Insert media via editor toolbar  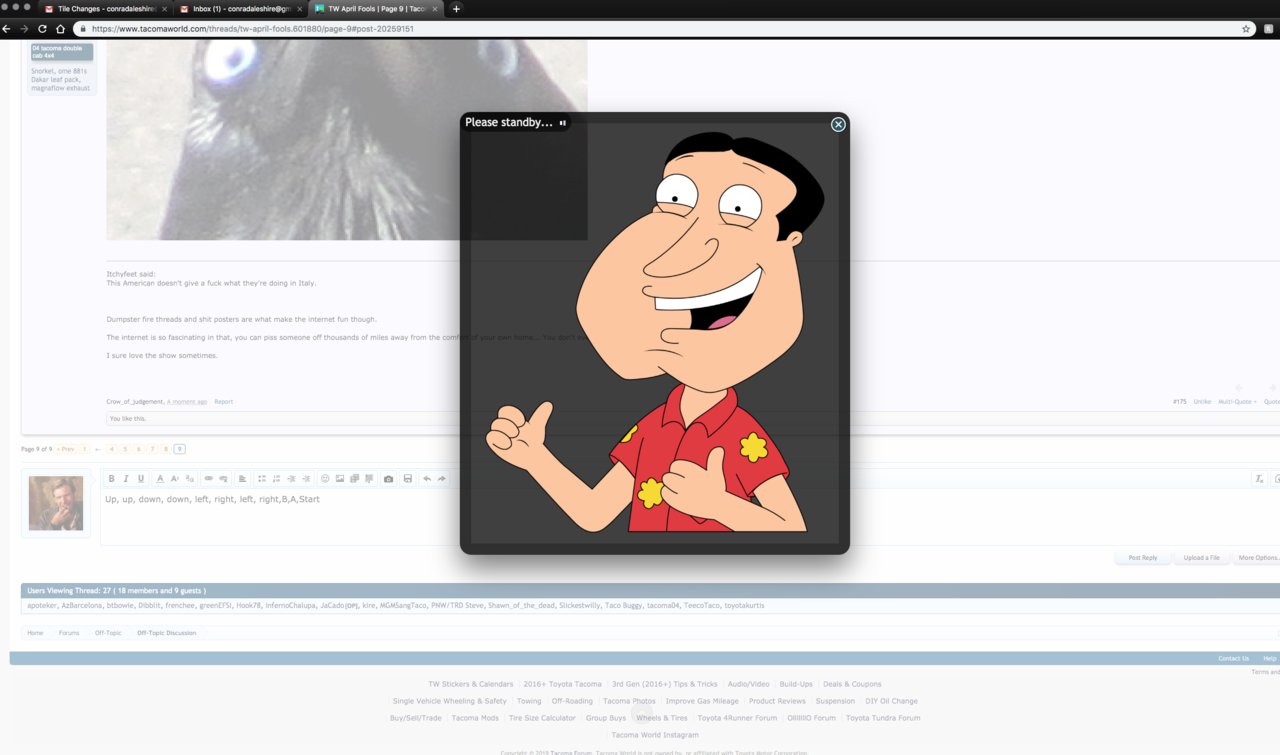pyautogui.click(x=354, y=479)
